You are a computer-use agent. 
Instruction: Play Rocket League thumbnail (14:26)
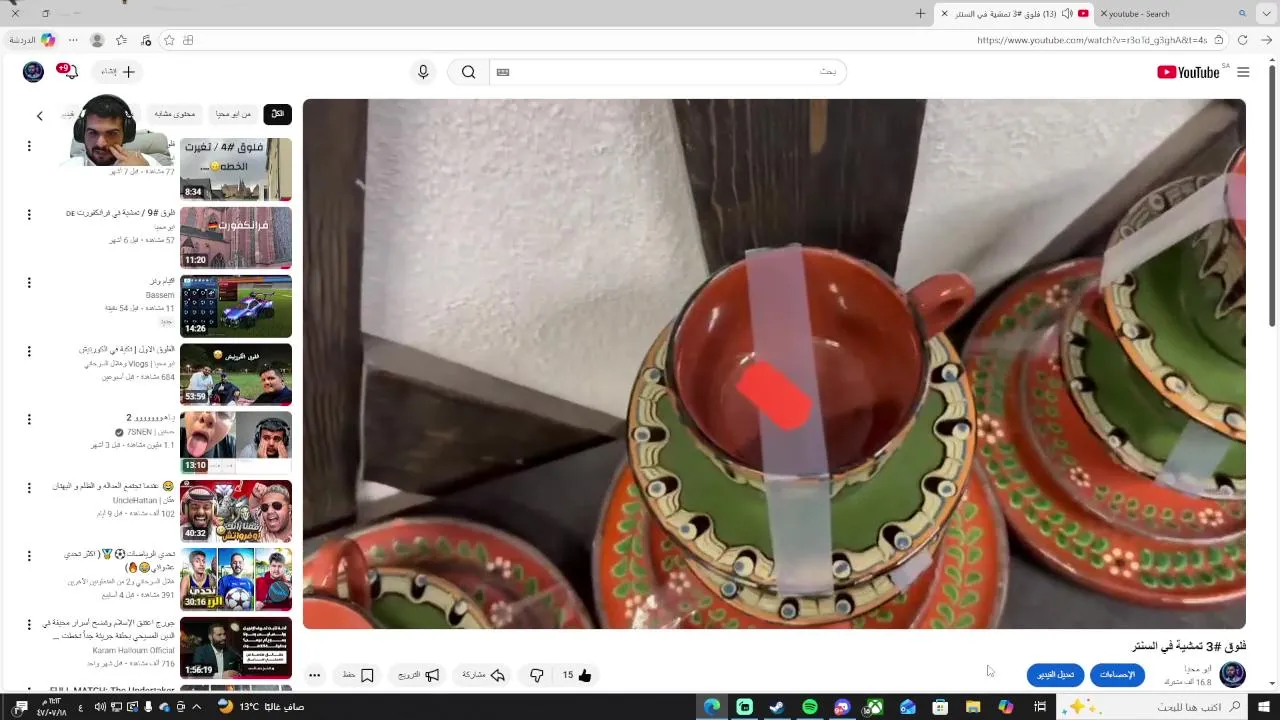pos(236,306)
